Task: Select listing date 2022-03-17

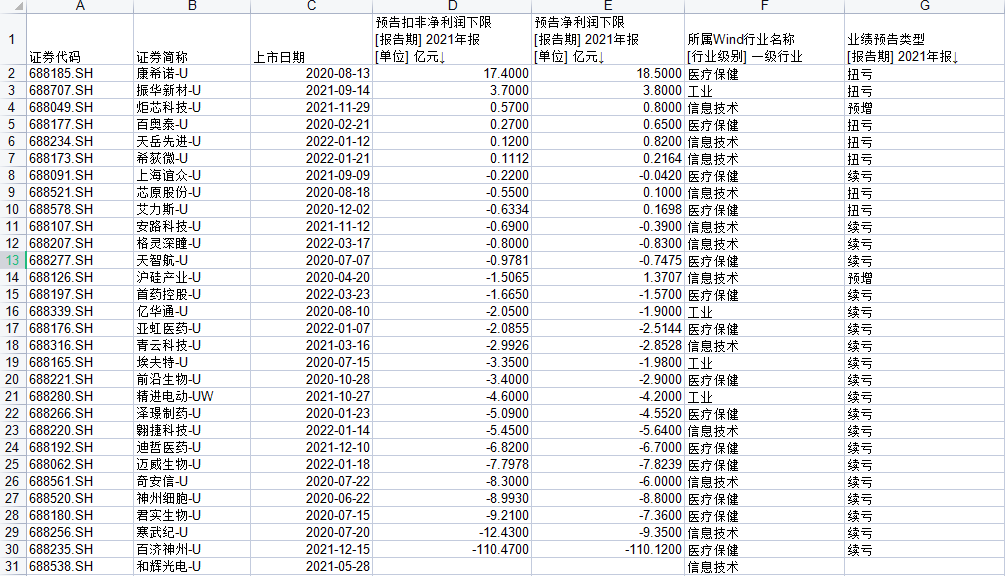Action: (x=311, y=243)
